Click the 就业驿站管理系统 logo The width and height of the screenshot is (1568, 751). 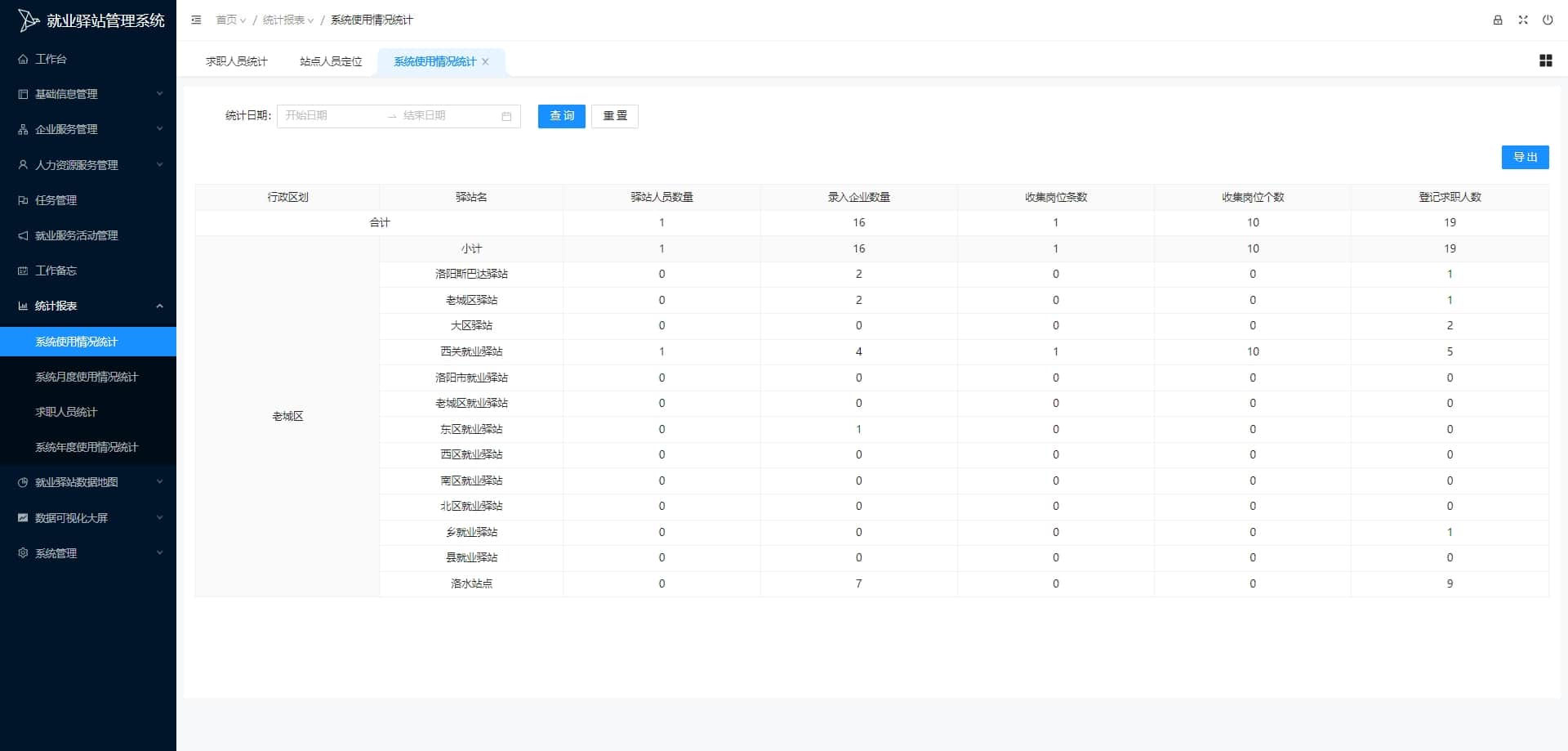point(29,20)
